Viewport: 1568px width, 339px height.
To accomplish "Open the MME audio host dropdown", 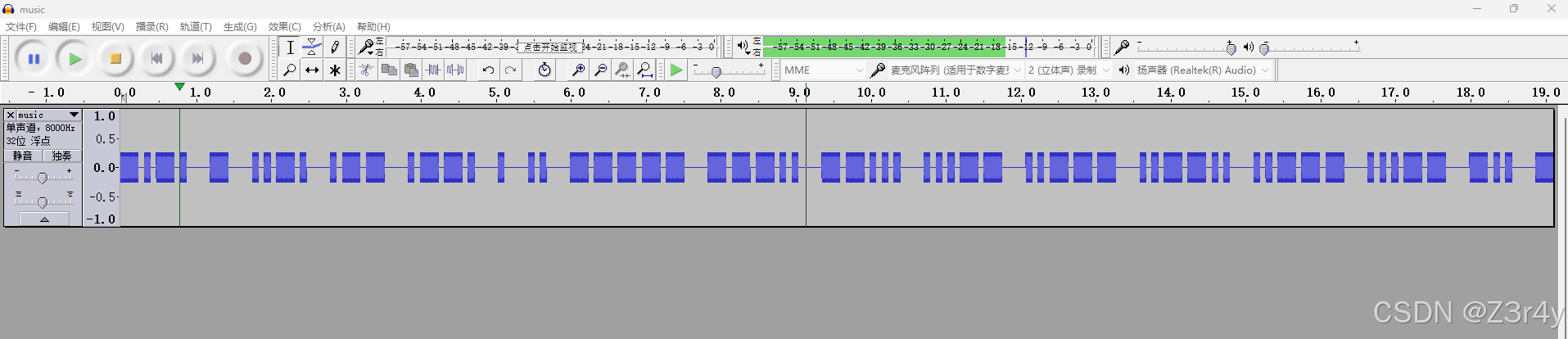I will 823,70.
